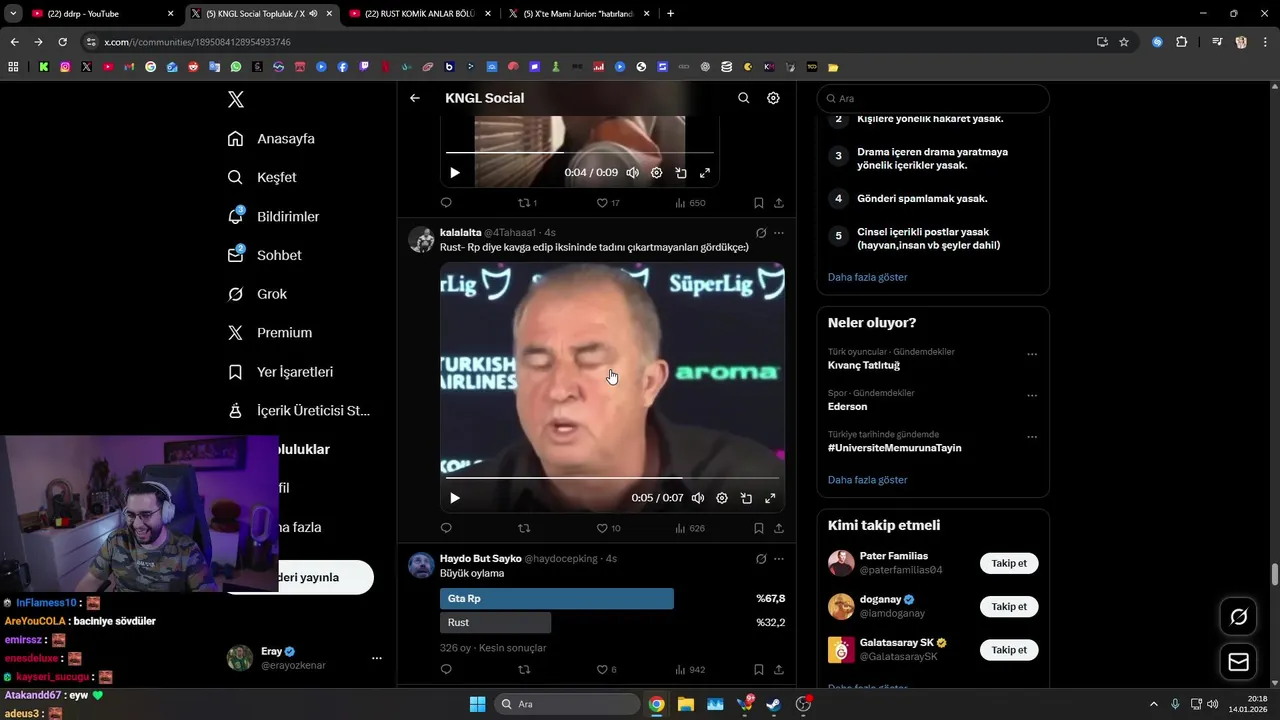Open Chrome extensions puzzle icon
This screenshot has height=720, width=1280.
point(1181,42)
